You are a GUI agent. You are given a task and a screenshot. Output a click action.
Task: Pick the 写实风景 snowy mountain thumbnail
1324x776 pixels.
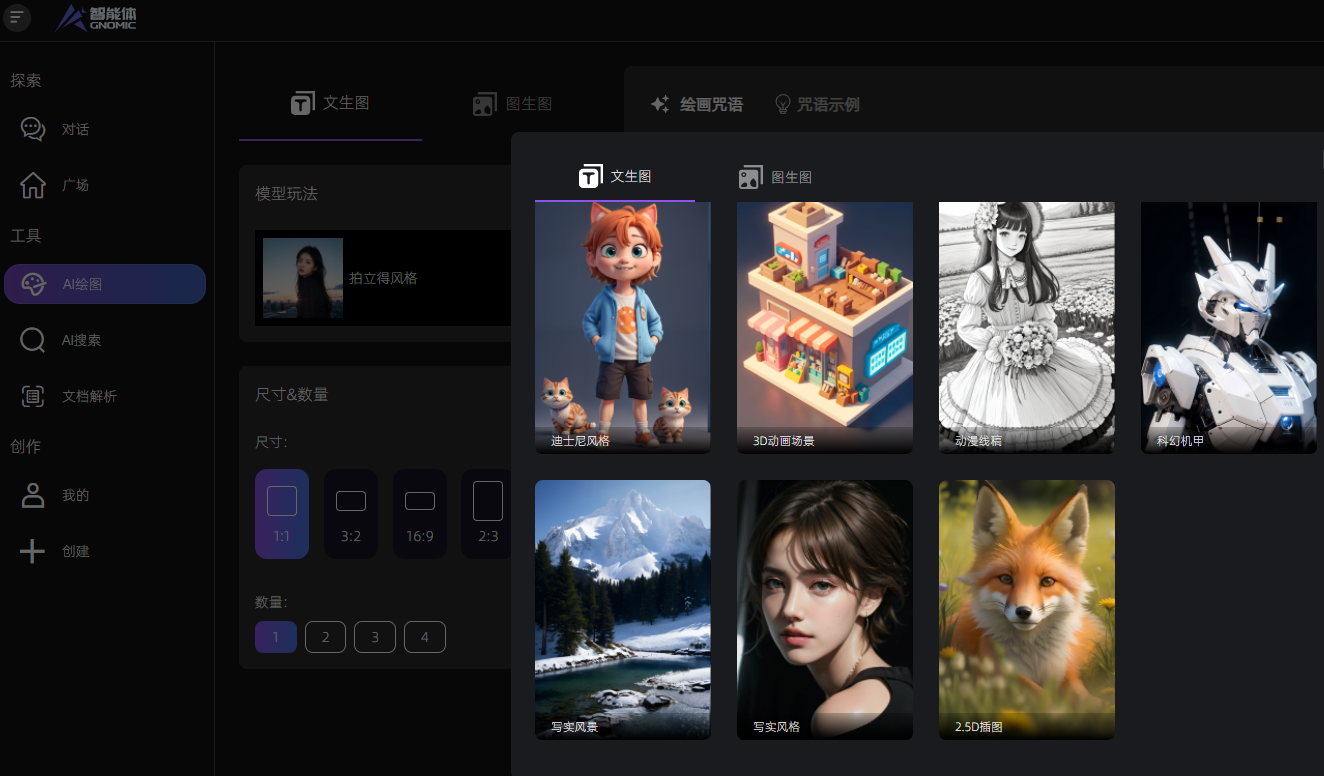point(622,609)
